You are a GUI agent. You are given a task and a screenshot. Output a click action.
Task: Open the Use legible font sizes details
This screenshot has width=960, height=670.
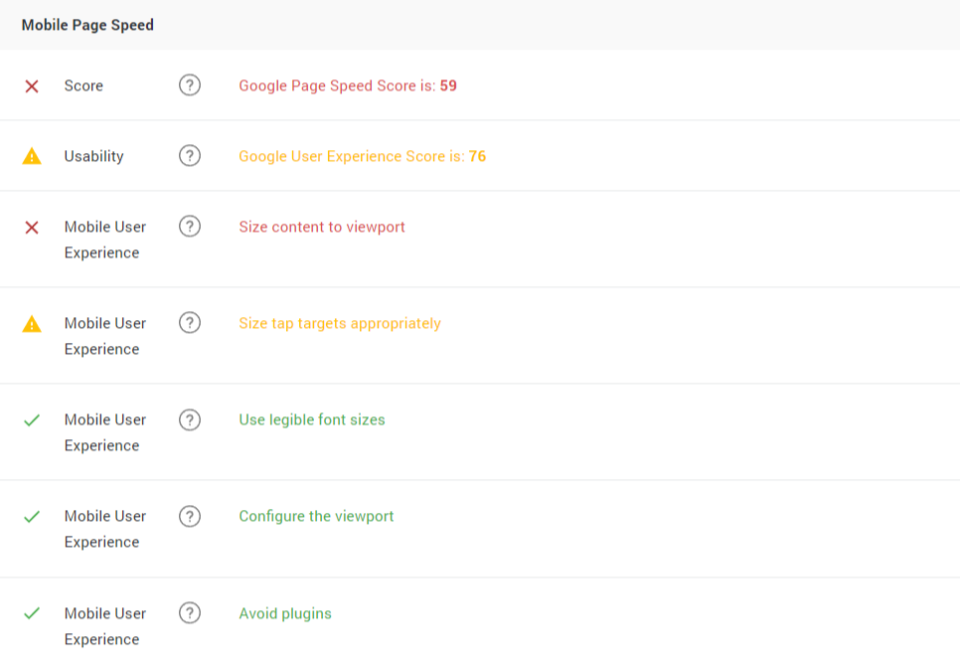(x=311, y=419)
